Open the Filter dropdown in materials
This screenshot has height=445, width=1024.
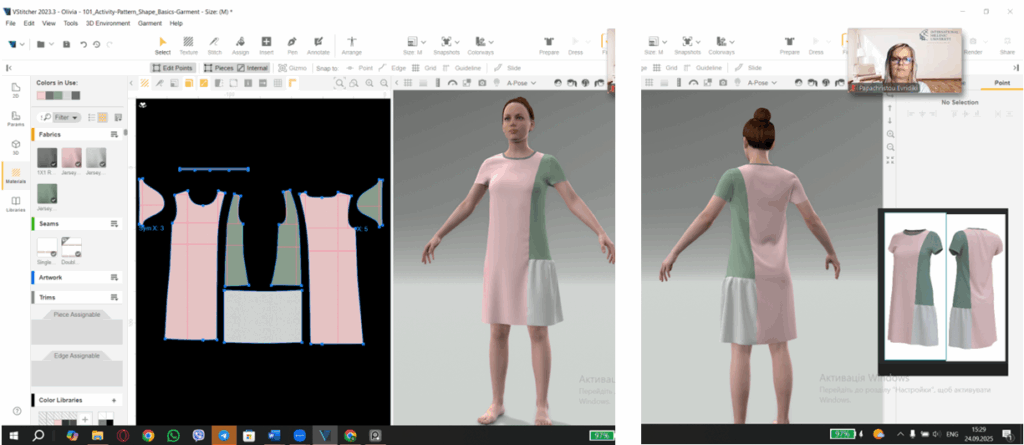click(x=67, y=117)
